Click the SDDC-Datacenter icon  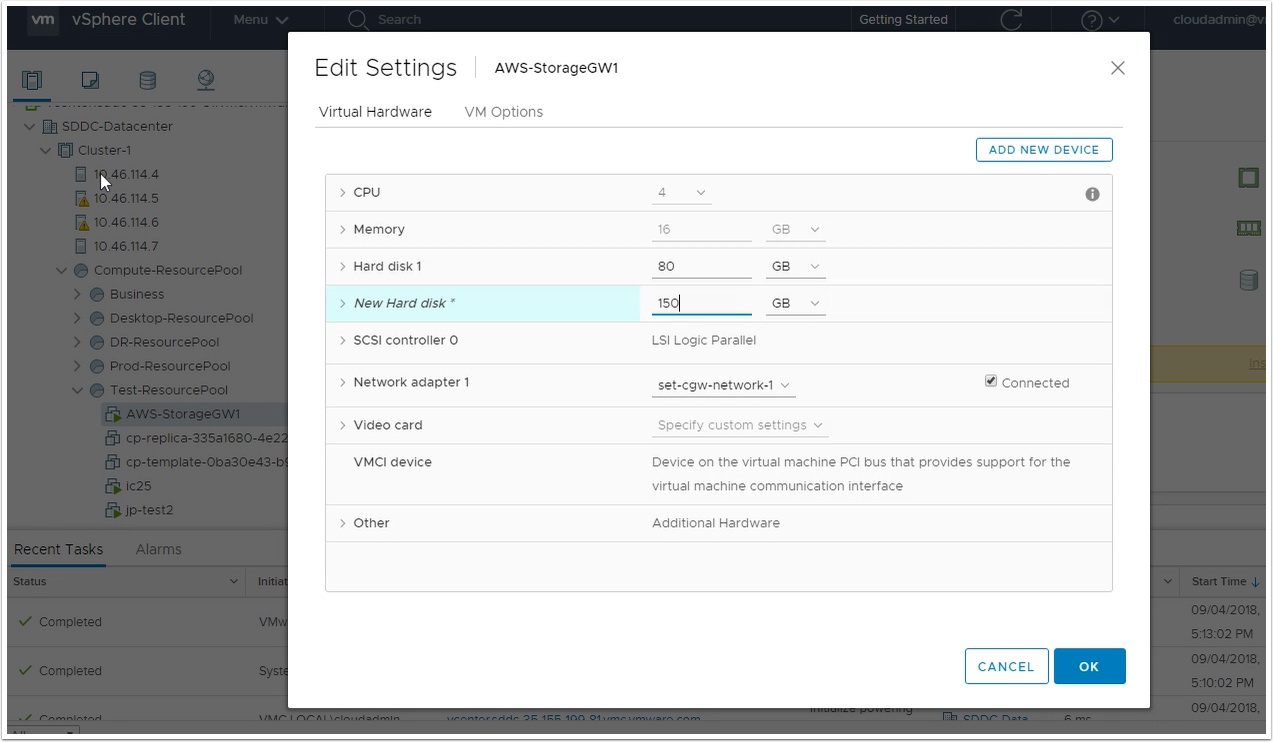pos(51,126)
